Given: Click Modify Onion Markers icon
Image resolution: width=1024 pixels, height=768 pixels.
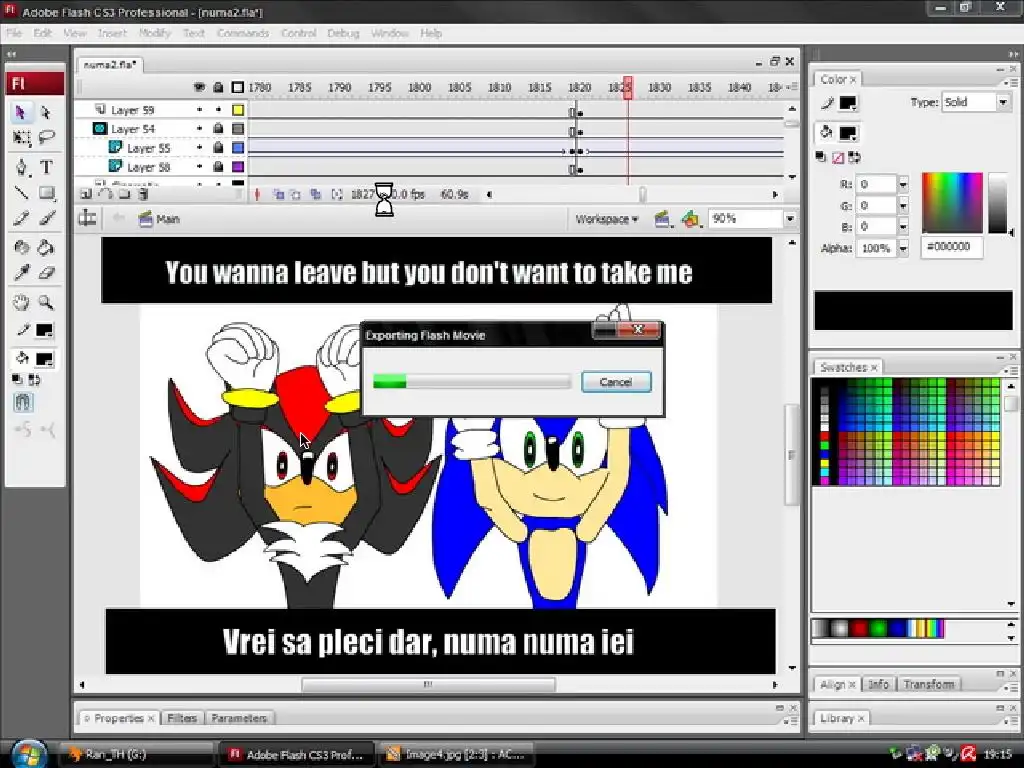Looking at the screenshot, I should (337, 195).
